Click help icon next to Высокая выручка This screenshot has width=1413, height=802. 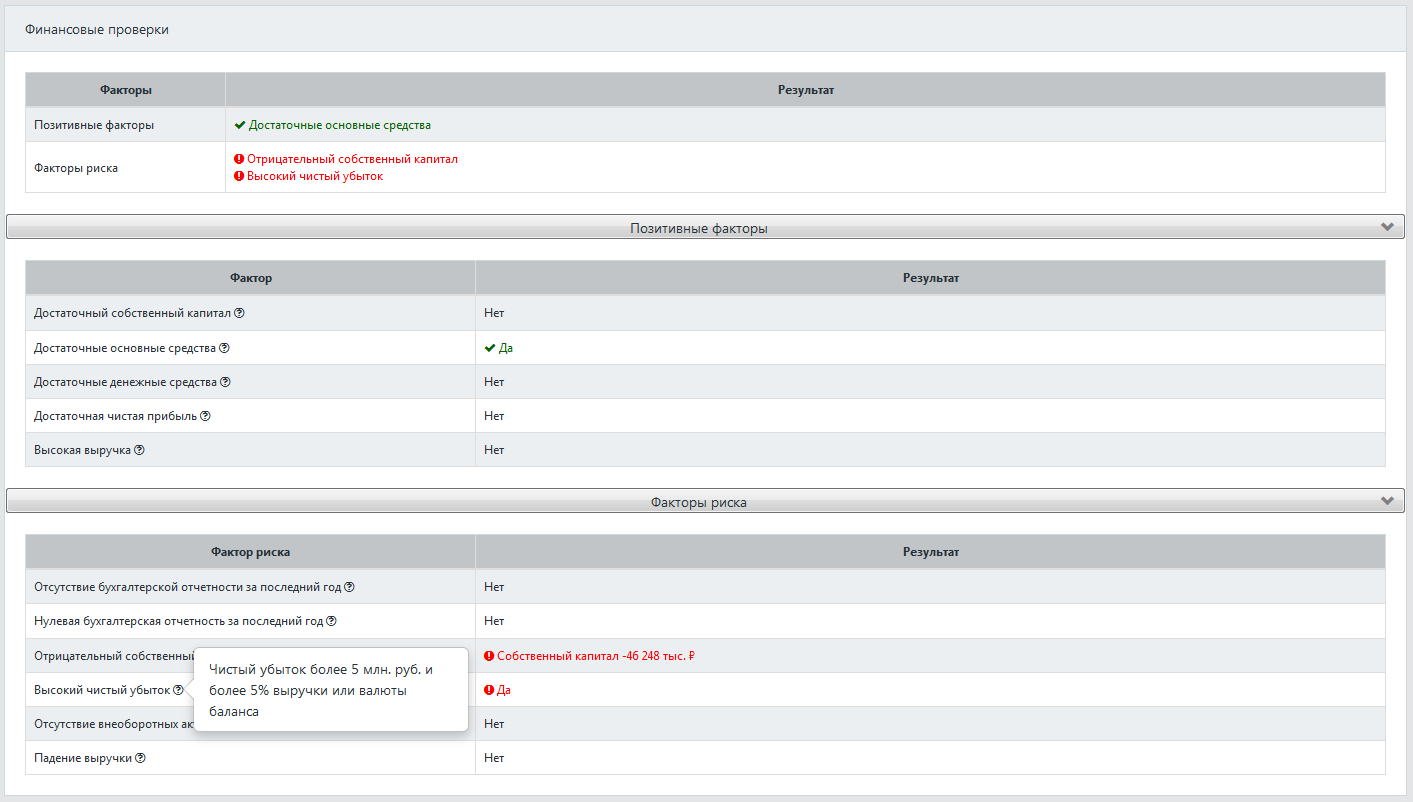(x=140, y=450)
